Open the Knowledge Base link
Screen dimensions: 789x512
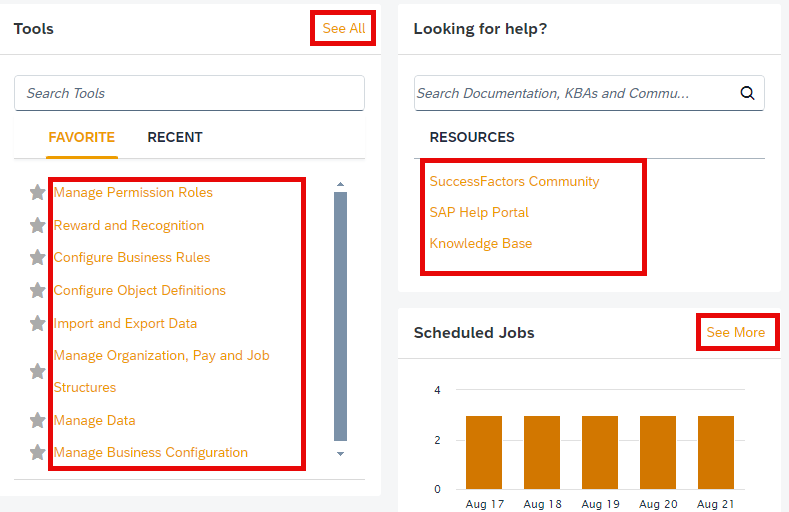pyautogui.click(x=481, y=243)
